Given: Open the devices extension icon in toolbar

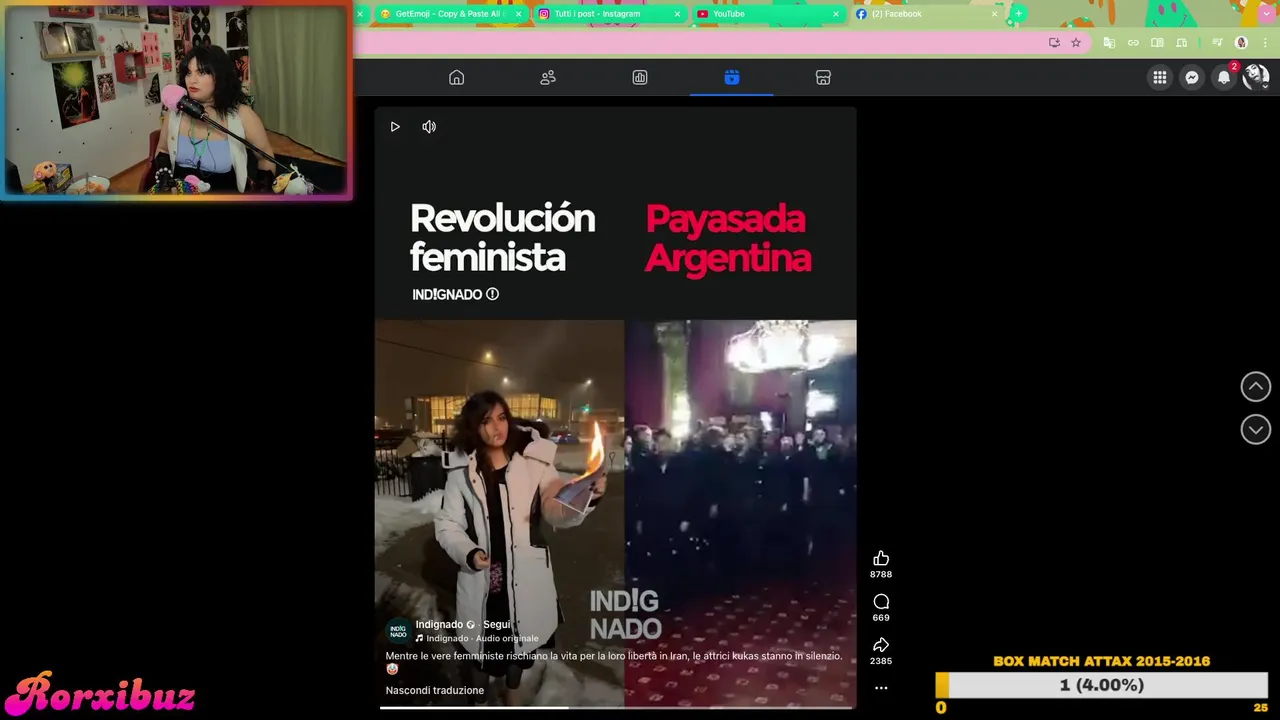Looking at the screenshot, I should tap(1181, 43).
